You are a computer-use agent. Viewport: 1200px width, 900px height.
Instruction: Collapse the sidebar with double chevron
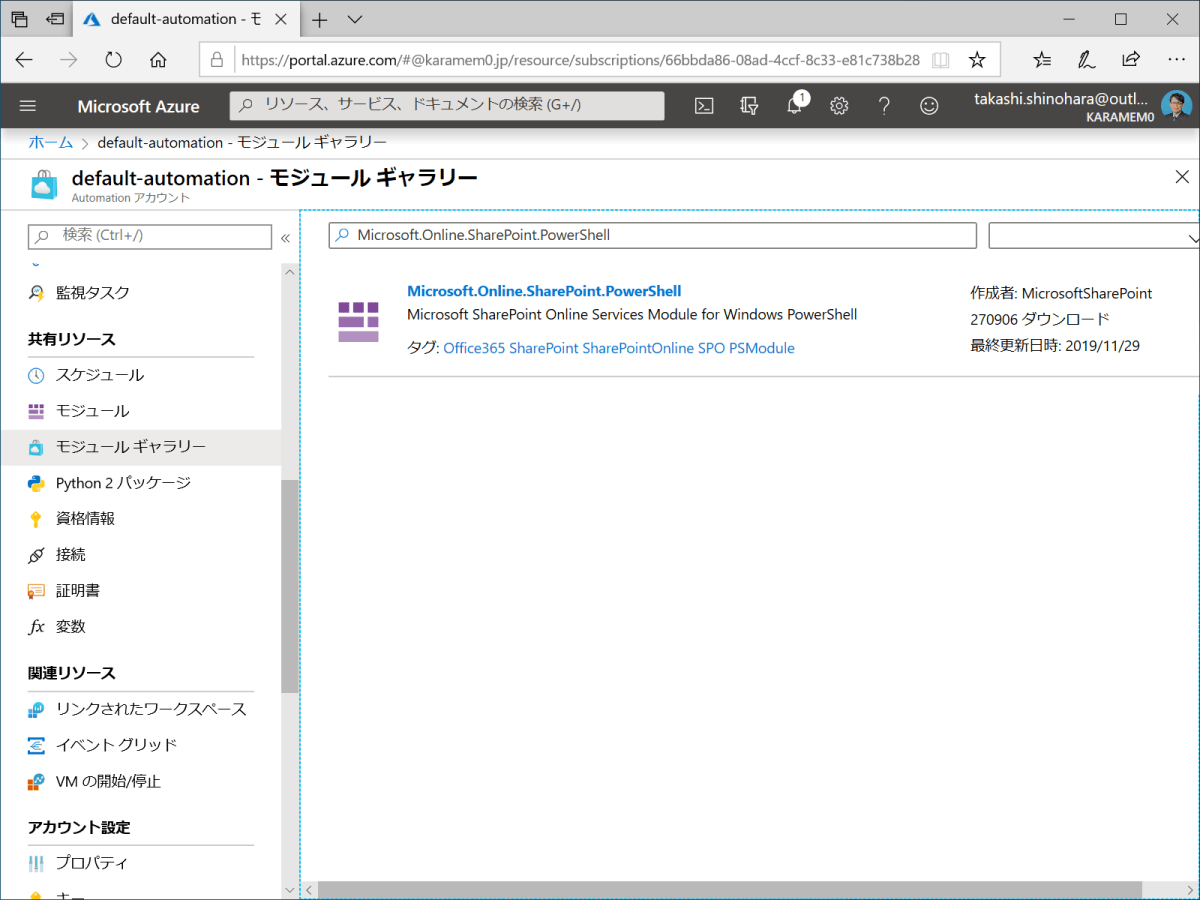click(x=285, y=238)
